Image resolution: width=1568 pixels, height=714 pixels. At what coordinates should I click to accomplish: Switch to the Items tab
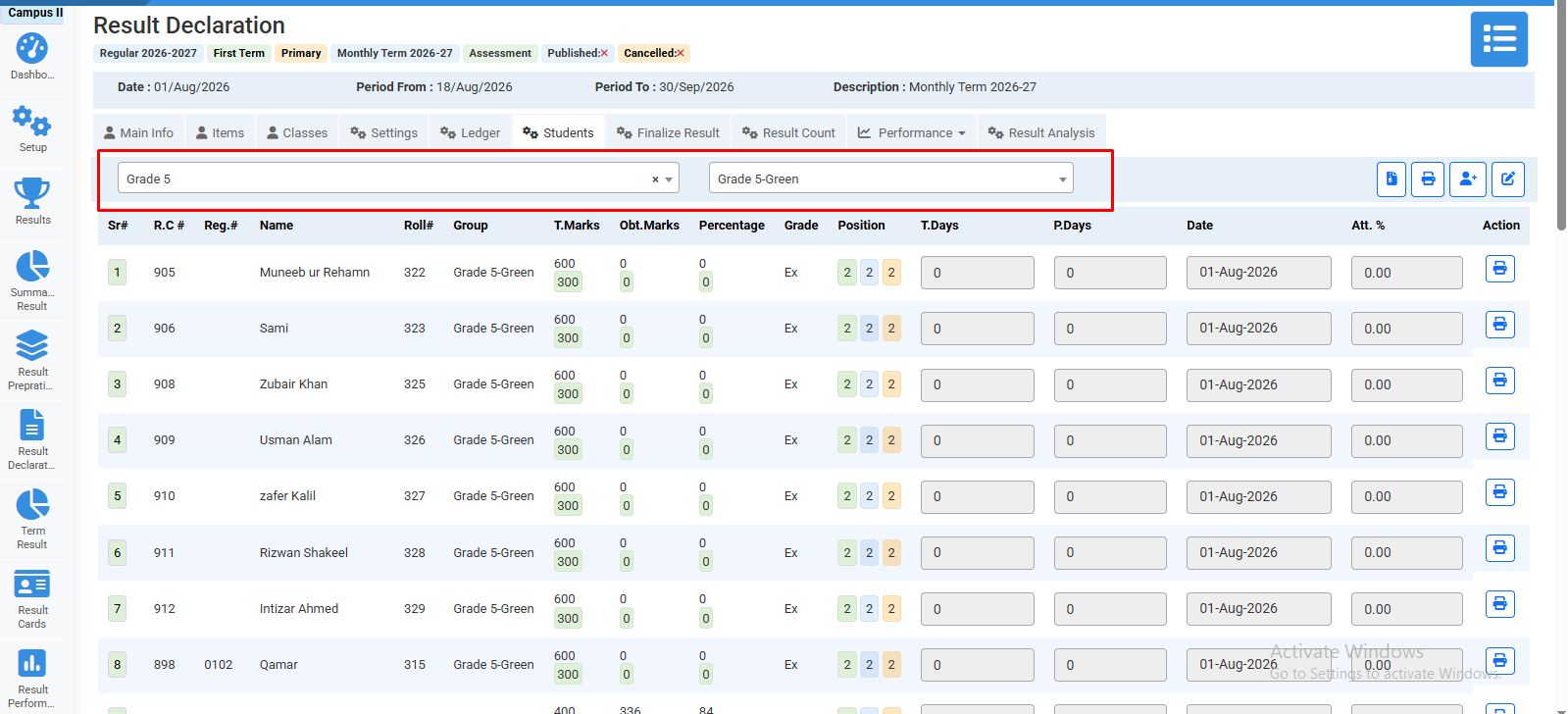pyautogui.click(x=220, y=132)
